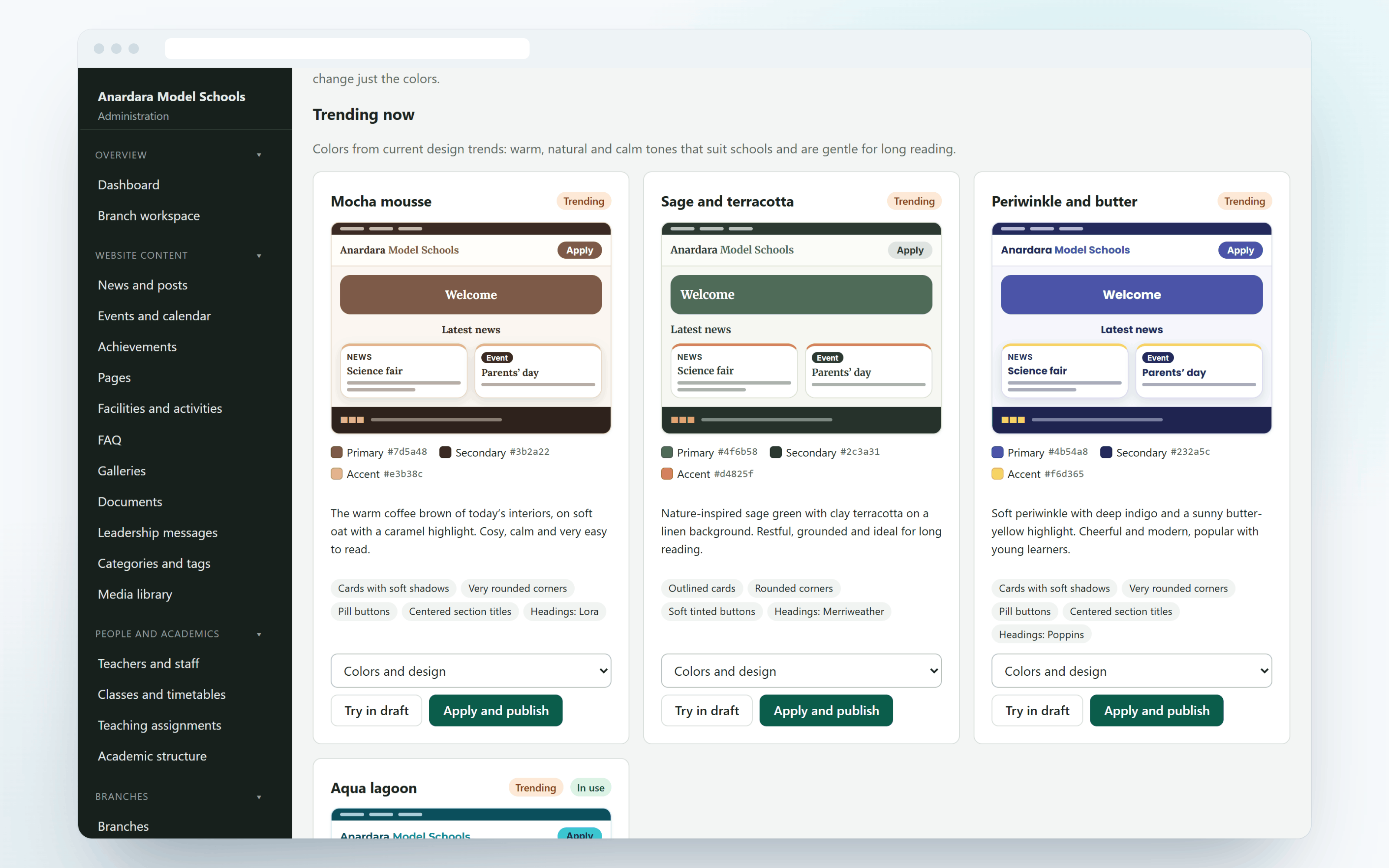
Task: Click the Outlined cards tag
Action: pyautogui.click(x=701, y=589)
